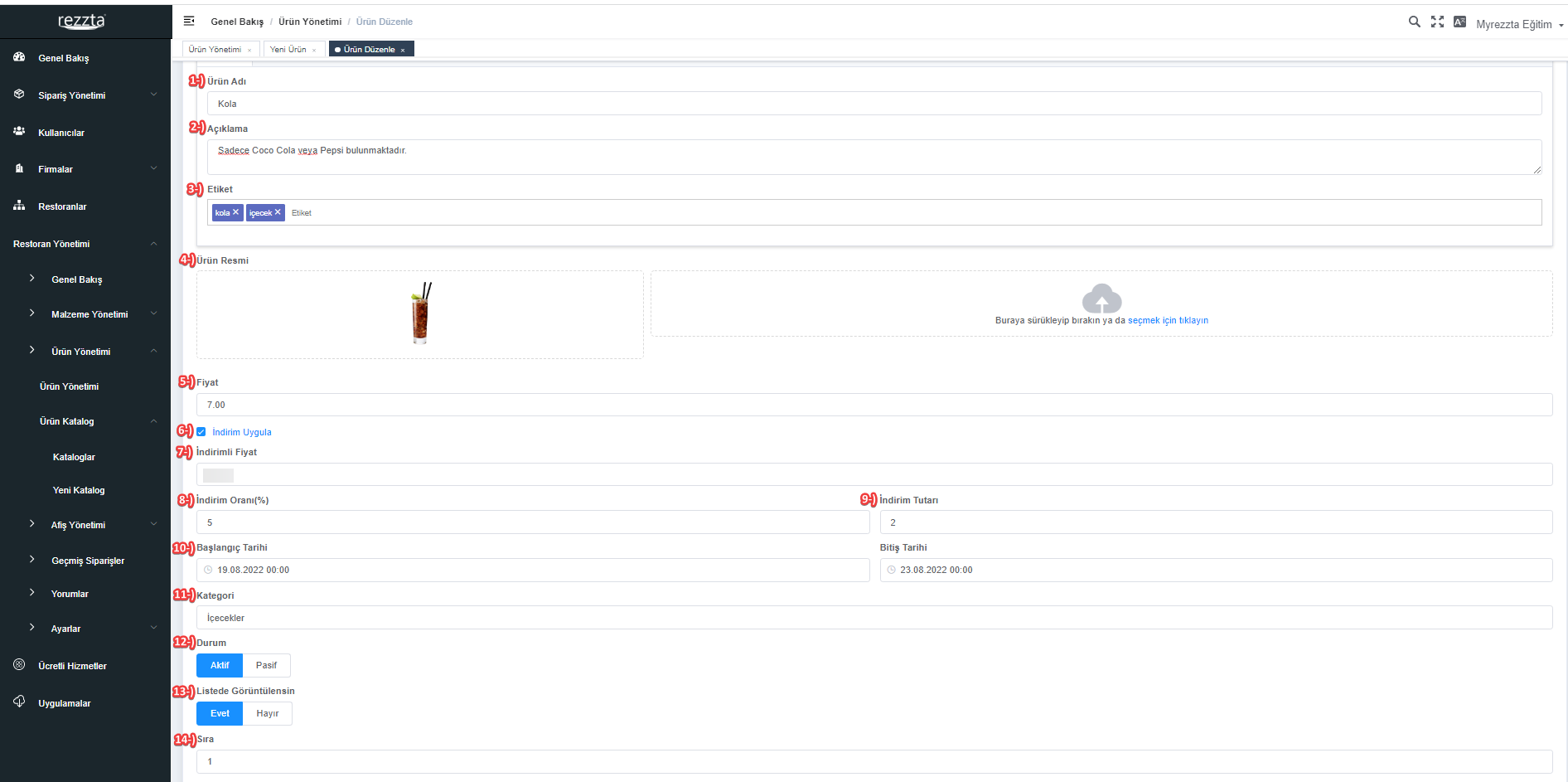
Task: Click the rezzta logo
Action: pos(81,21)
